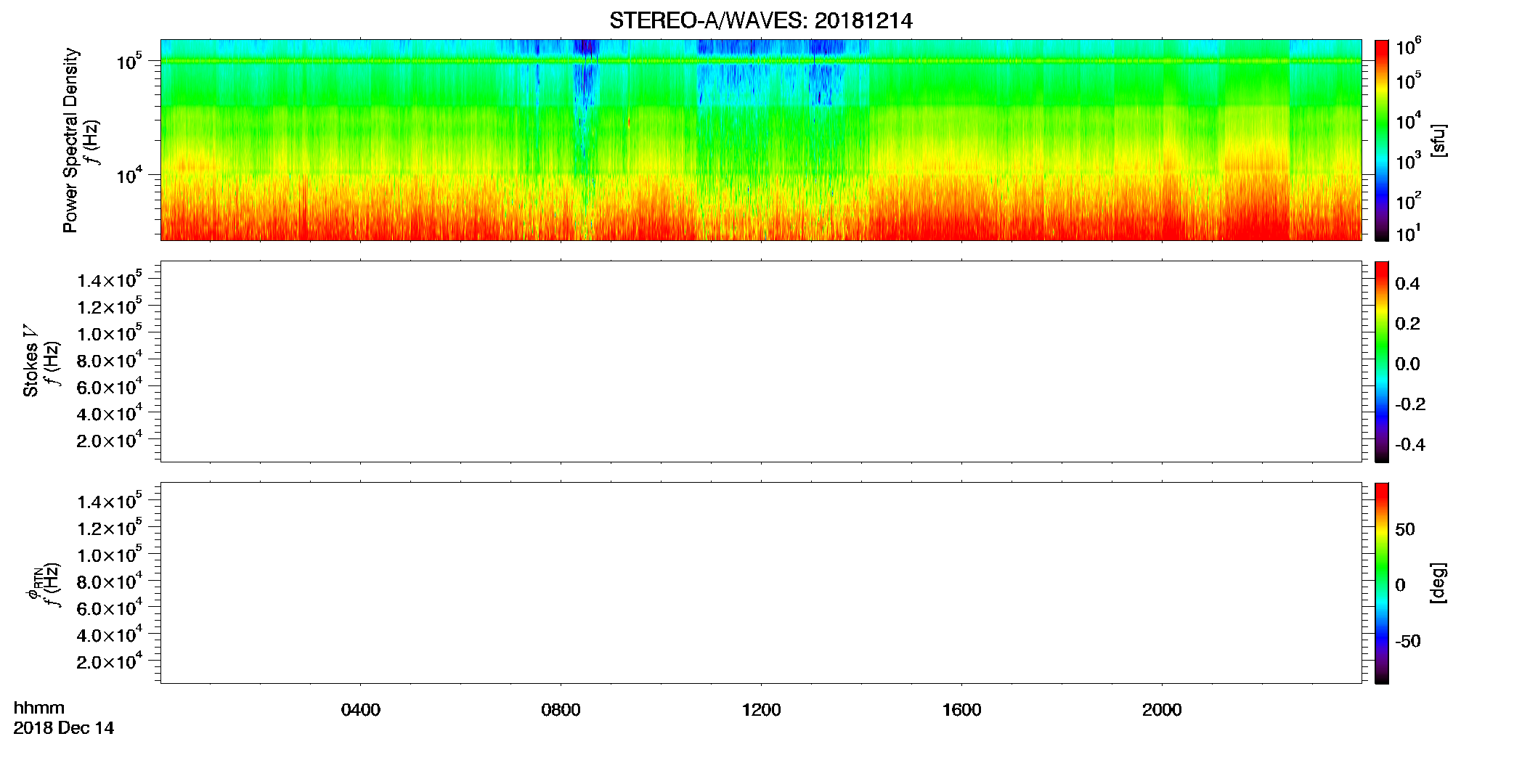Screen dimensions: 1522x784
Task: Click the plot title STEREO-A/WAVES: 20181214
Action: coord(760,20)
